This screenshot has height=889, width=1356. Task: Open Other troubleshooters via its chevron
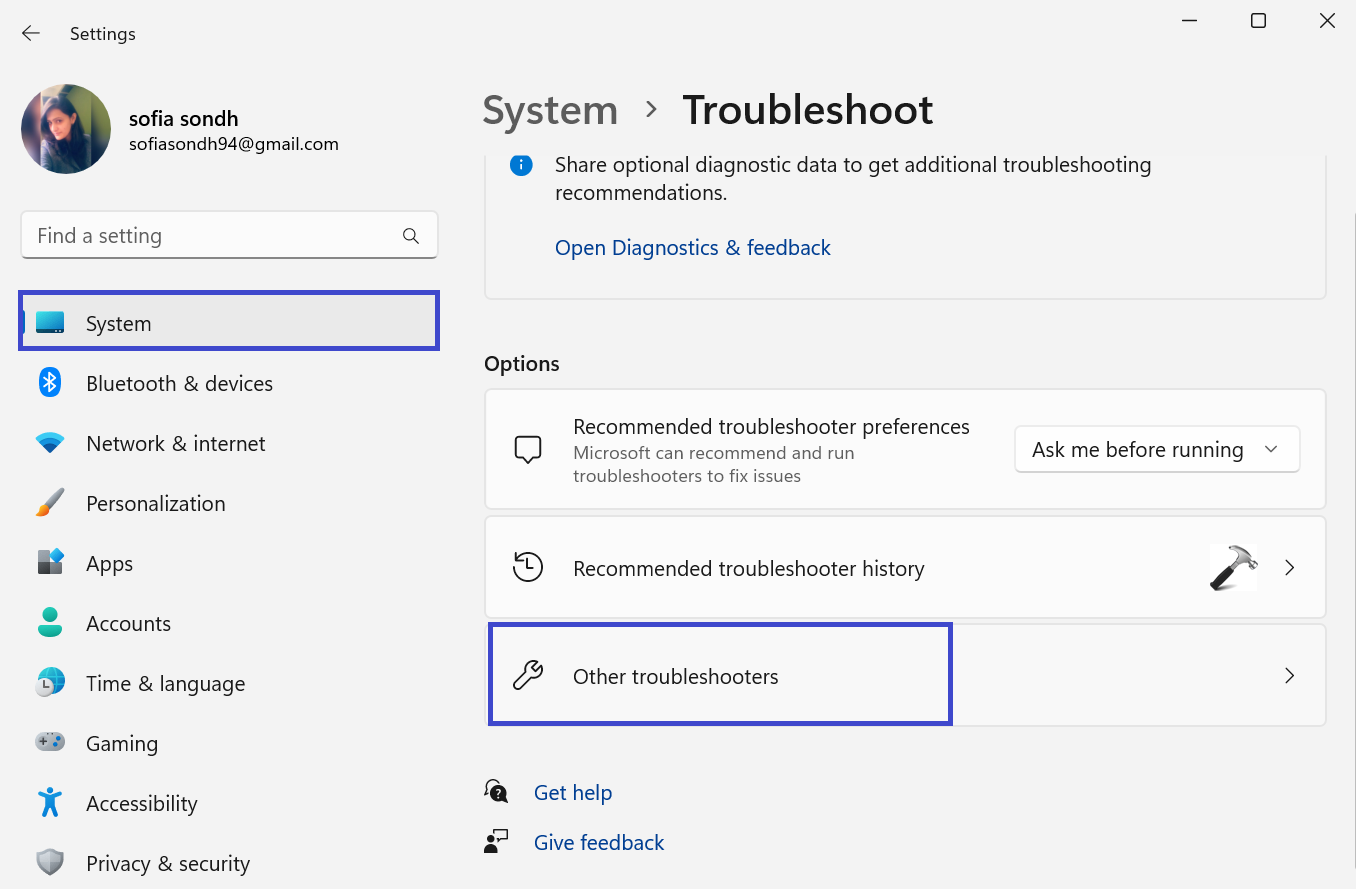click(1289, 676)
